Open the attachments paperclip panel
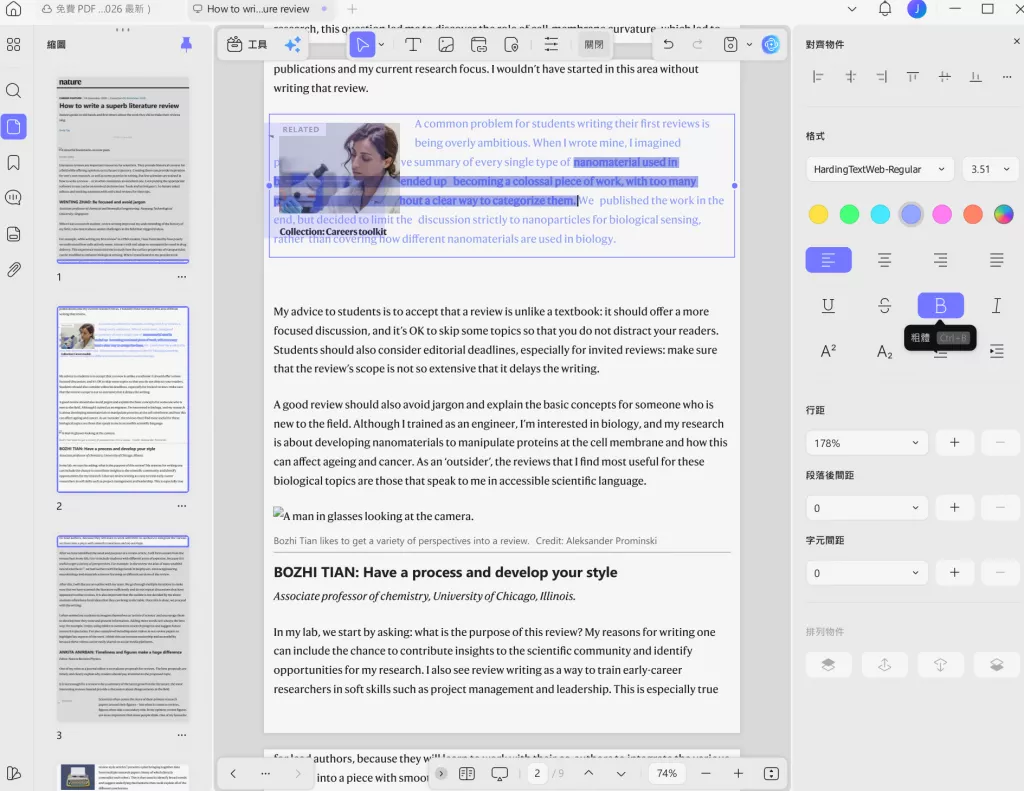The height and width of the screenshot is (791, 1024). (x=14, y=270)
